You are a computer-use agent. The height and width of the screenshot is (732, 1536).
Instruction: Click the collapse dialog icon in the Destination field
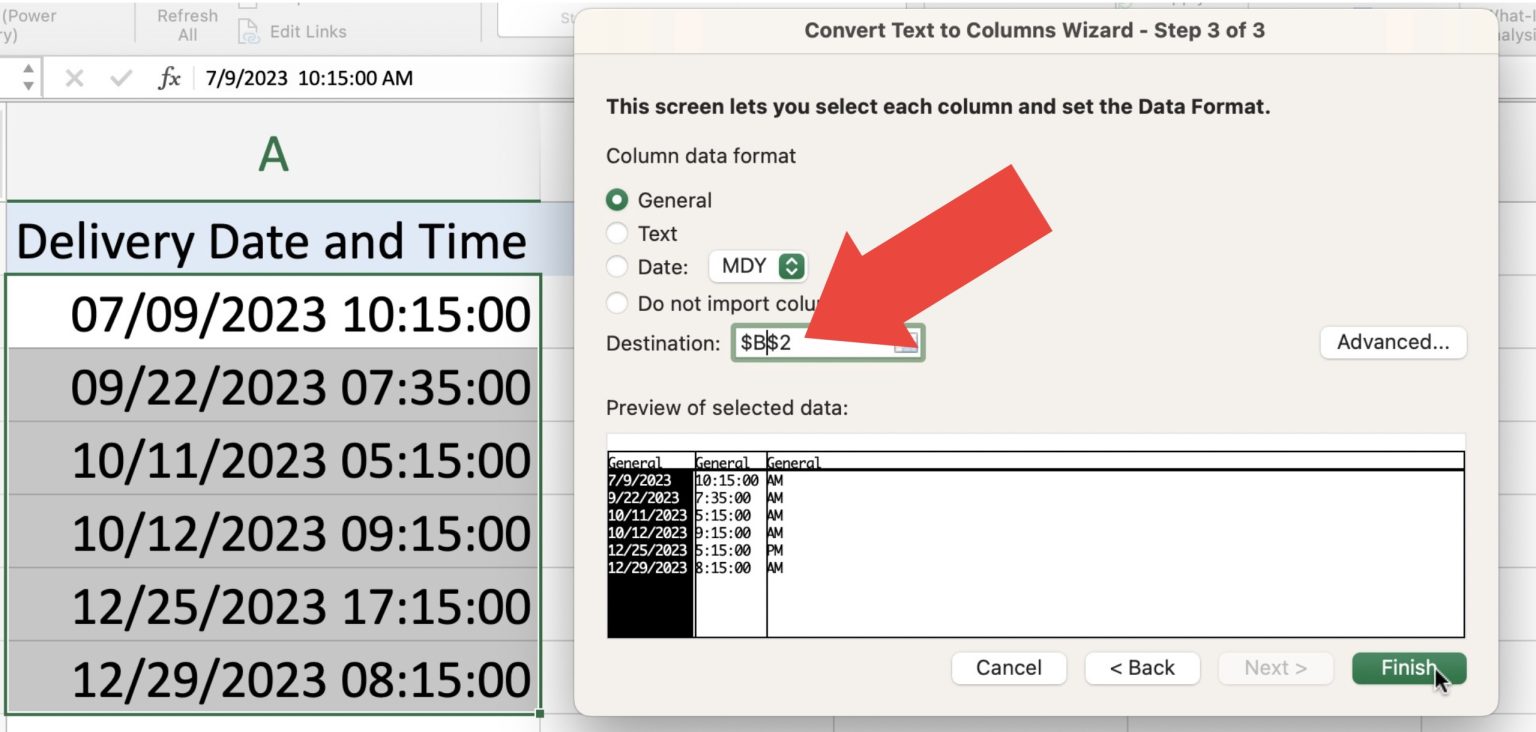click(906, 343)
